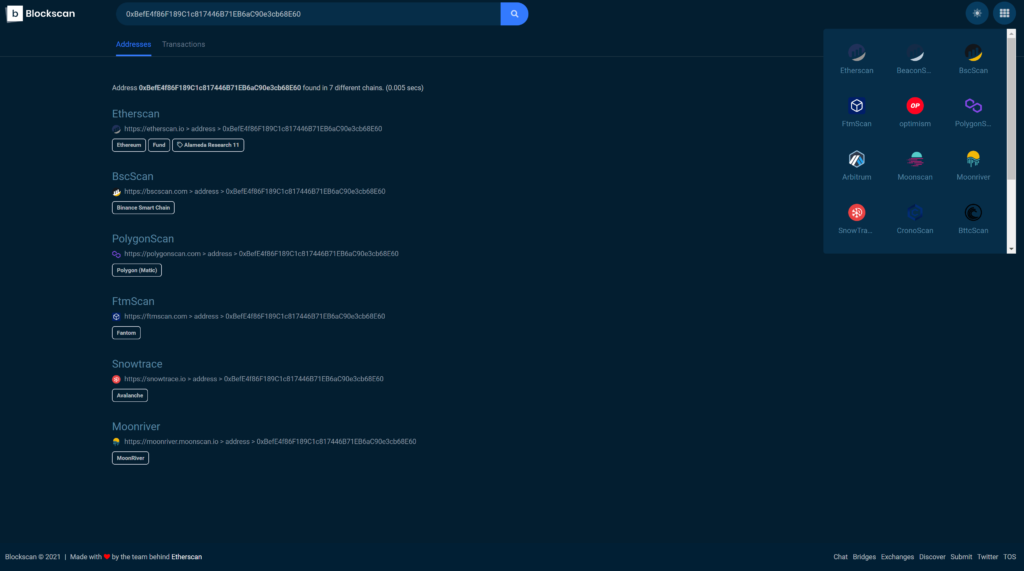Screen dimensions: 1024x571
Task: Open the PolygonScan result heading
Action: (142, 239)
